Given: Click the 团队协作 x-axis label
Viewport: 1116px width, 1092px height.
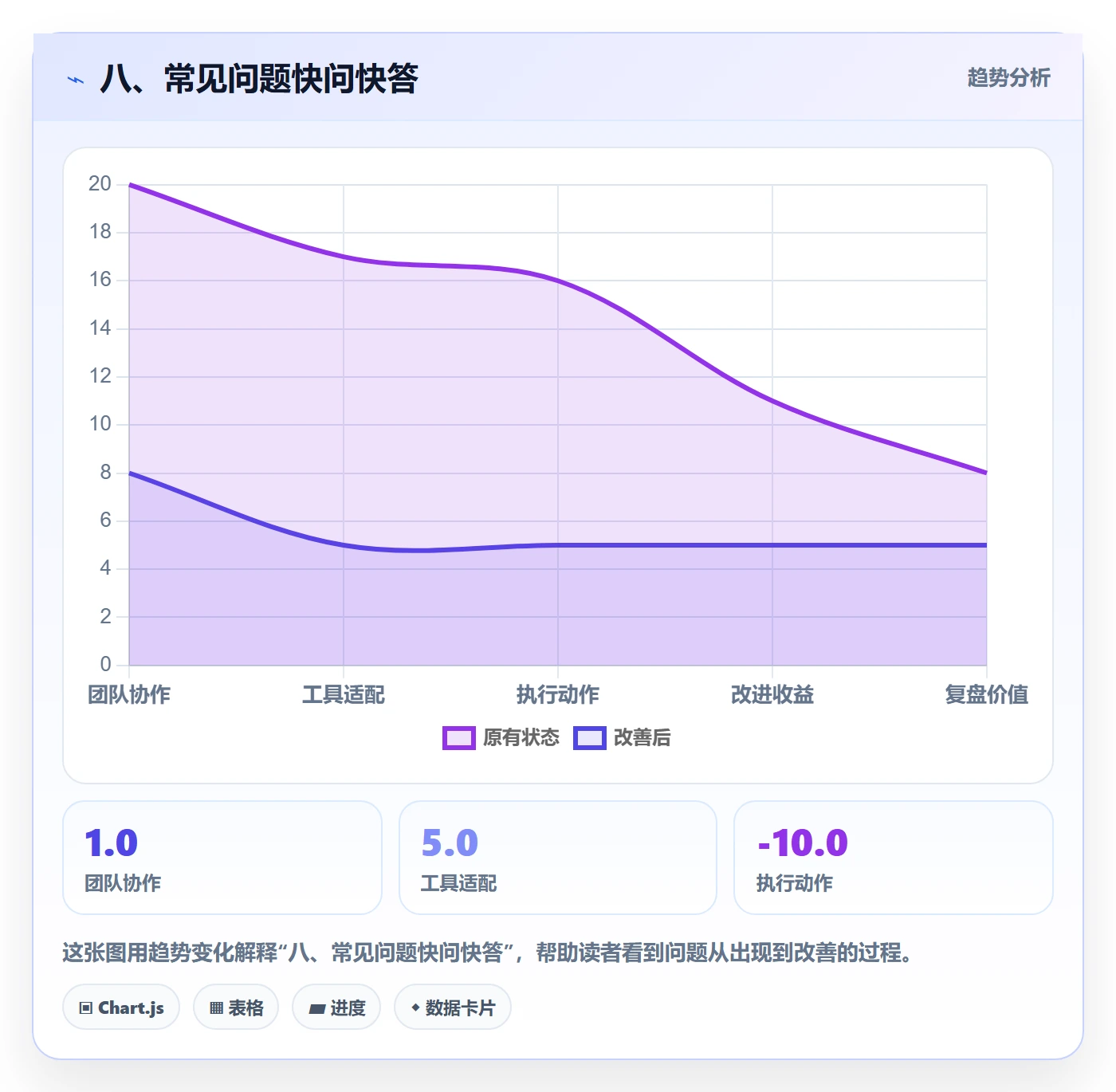Looking at the screenshot, I should (129, 695).
